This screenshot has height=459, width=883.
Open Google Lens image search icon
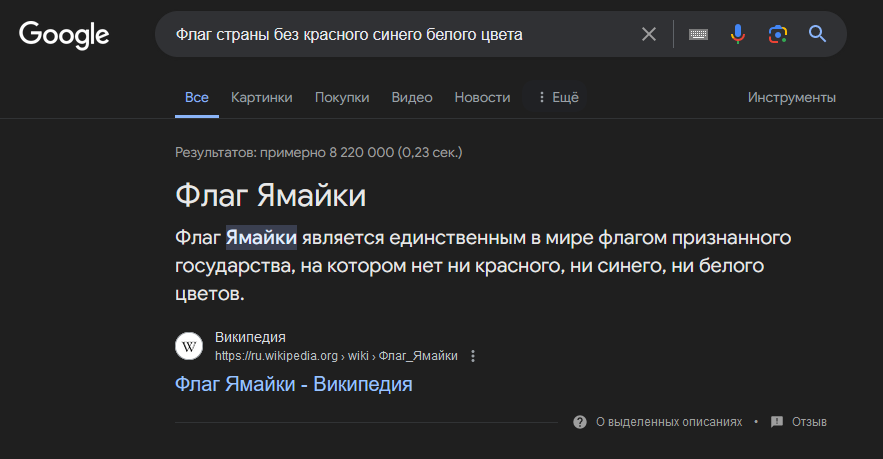(x=778, y=34)
